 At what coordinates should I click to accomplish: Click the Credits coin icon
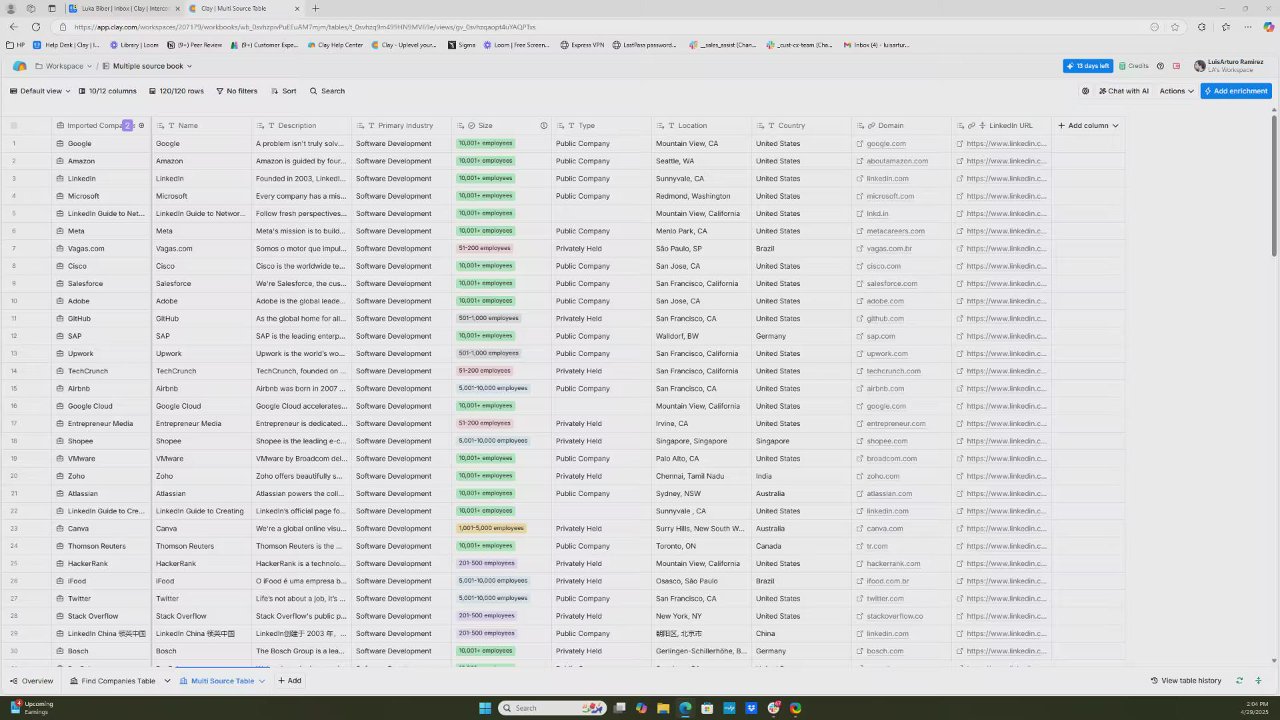1123,66
